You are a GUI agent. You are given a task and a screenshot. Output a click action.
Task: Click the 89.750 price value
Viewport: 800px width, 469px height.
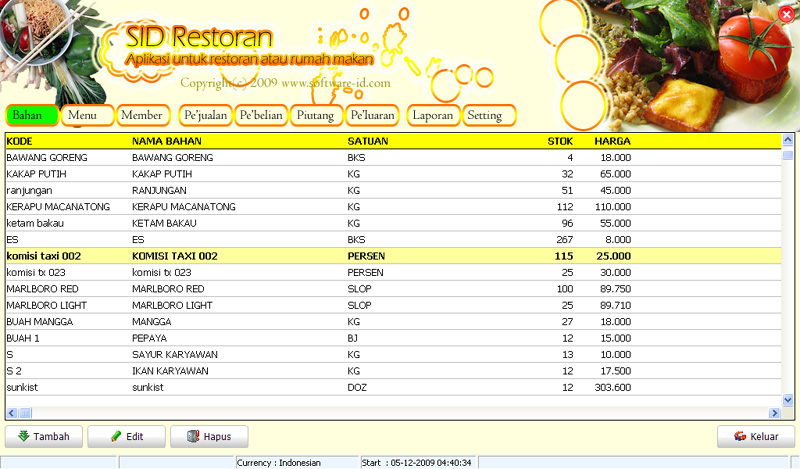click(615, 289)
